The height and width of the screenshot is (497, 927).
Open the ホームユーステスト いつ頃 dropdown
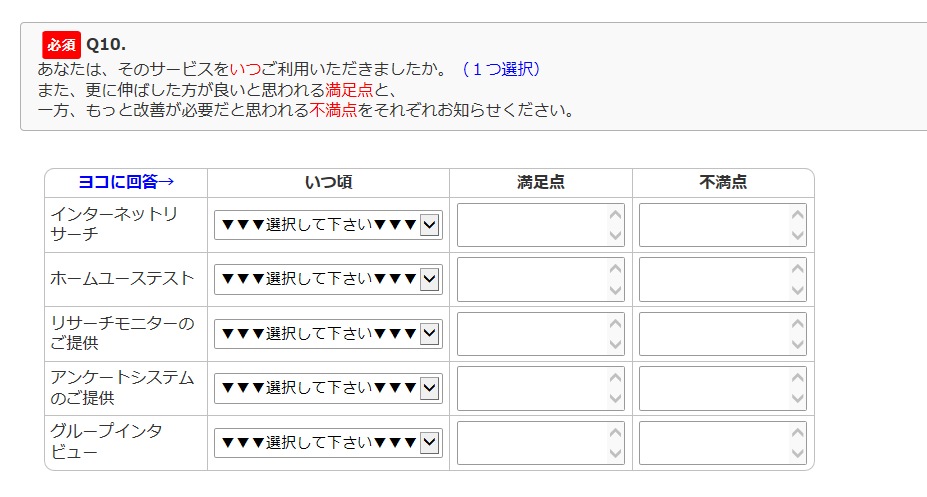click(x=328, y=279)
